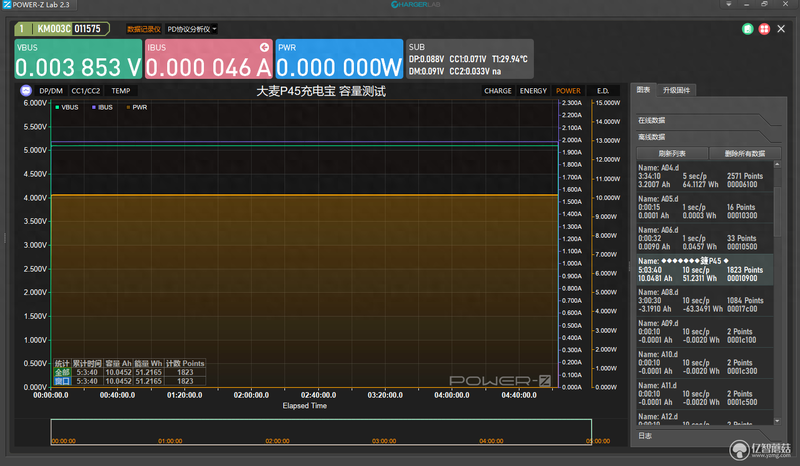This screenshot has width=800, height=466.
Task: Toggle the CC1/CC2 curve display
Action: coord(86,91)
